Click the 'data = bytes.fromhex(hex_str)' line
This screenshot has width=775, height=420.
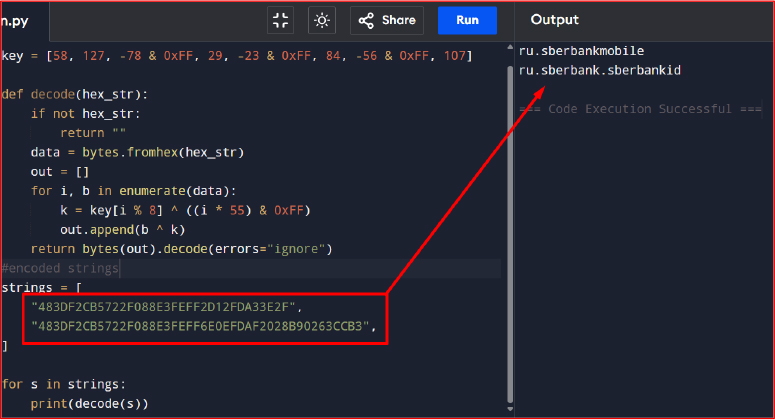[137, 152]
